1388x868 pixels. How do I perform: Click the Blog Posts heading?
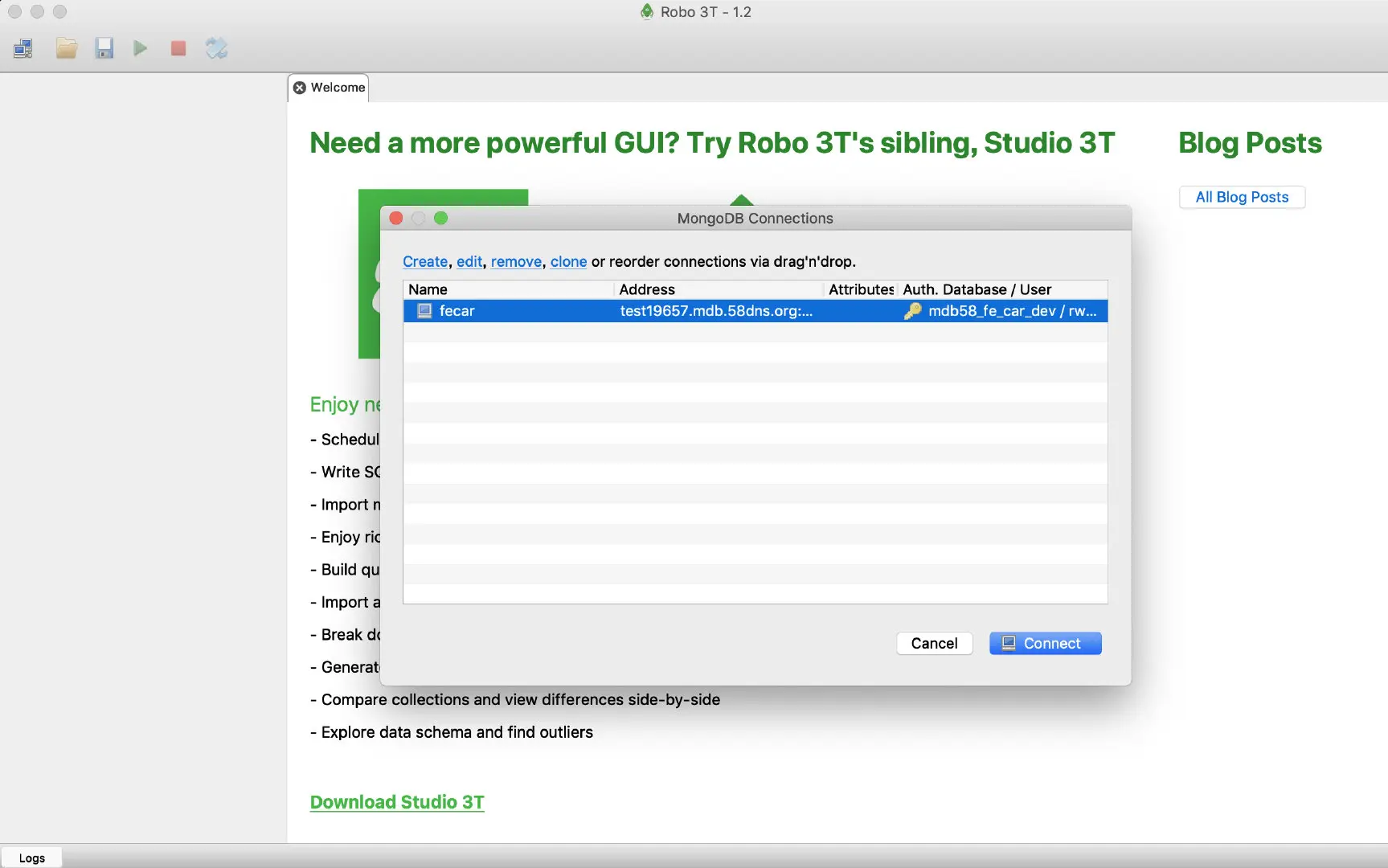tap(1250, 142)
